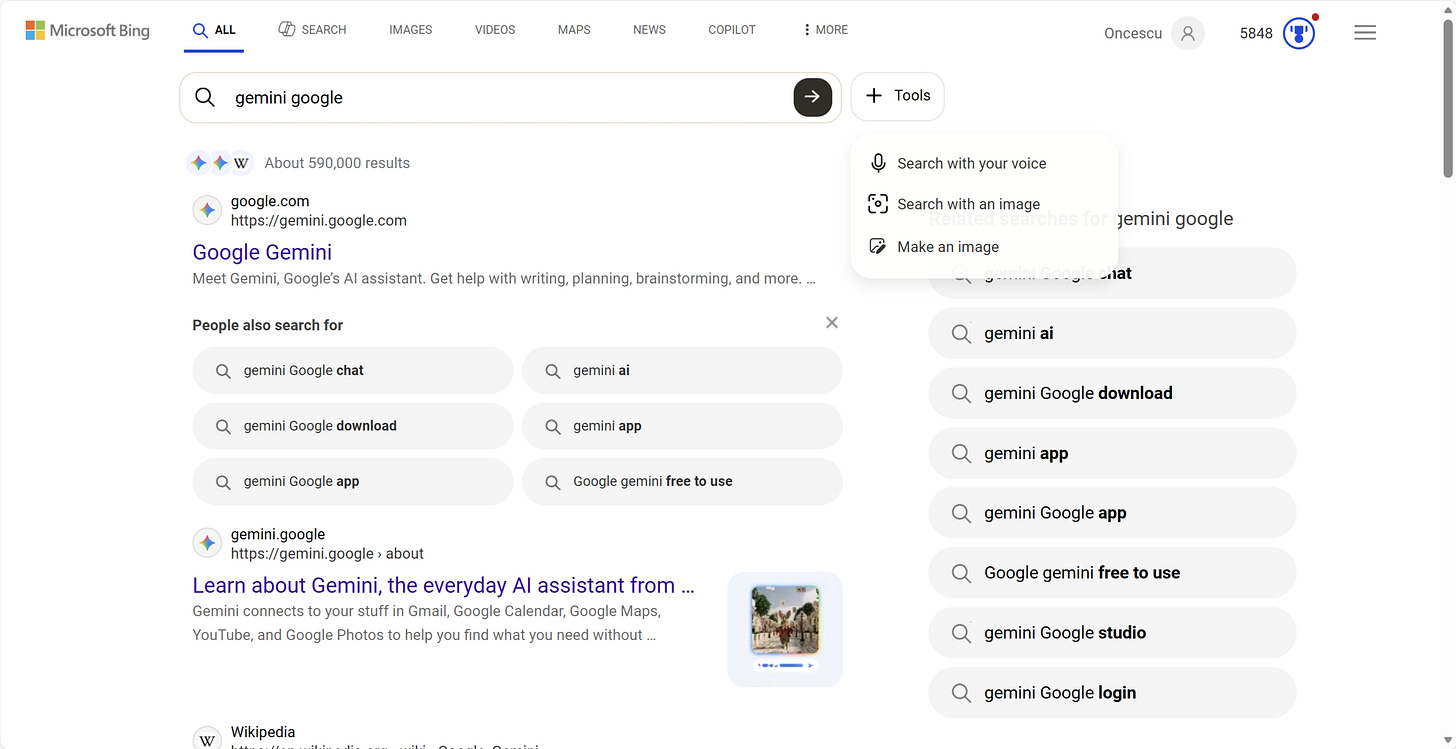The height and width of the screenshot is (749, 1456).
Task: Open the Gemini about result thumbnail
Action: [785, 629]
